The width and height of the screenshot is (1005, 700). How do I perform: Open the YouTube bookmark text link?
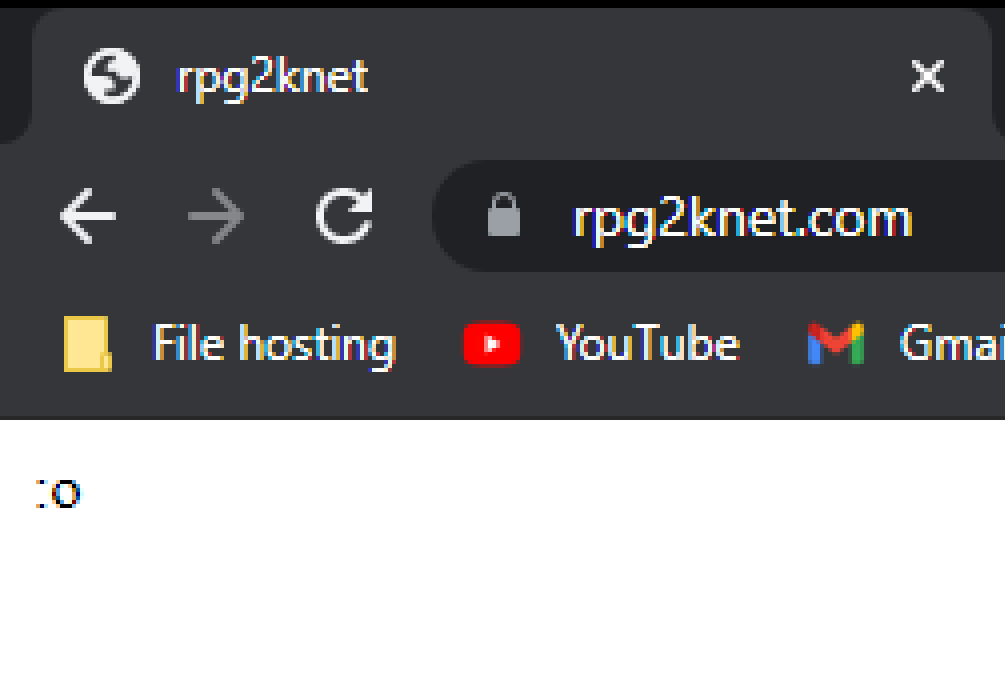[647, 343]
